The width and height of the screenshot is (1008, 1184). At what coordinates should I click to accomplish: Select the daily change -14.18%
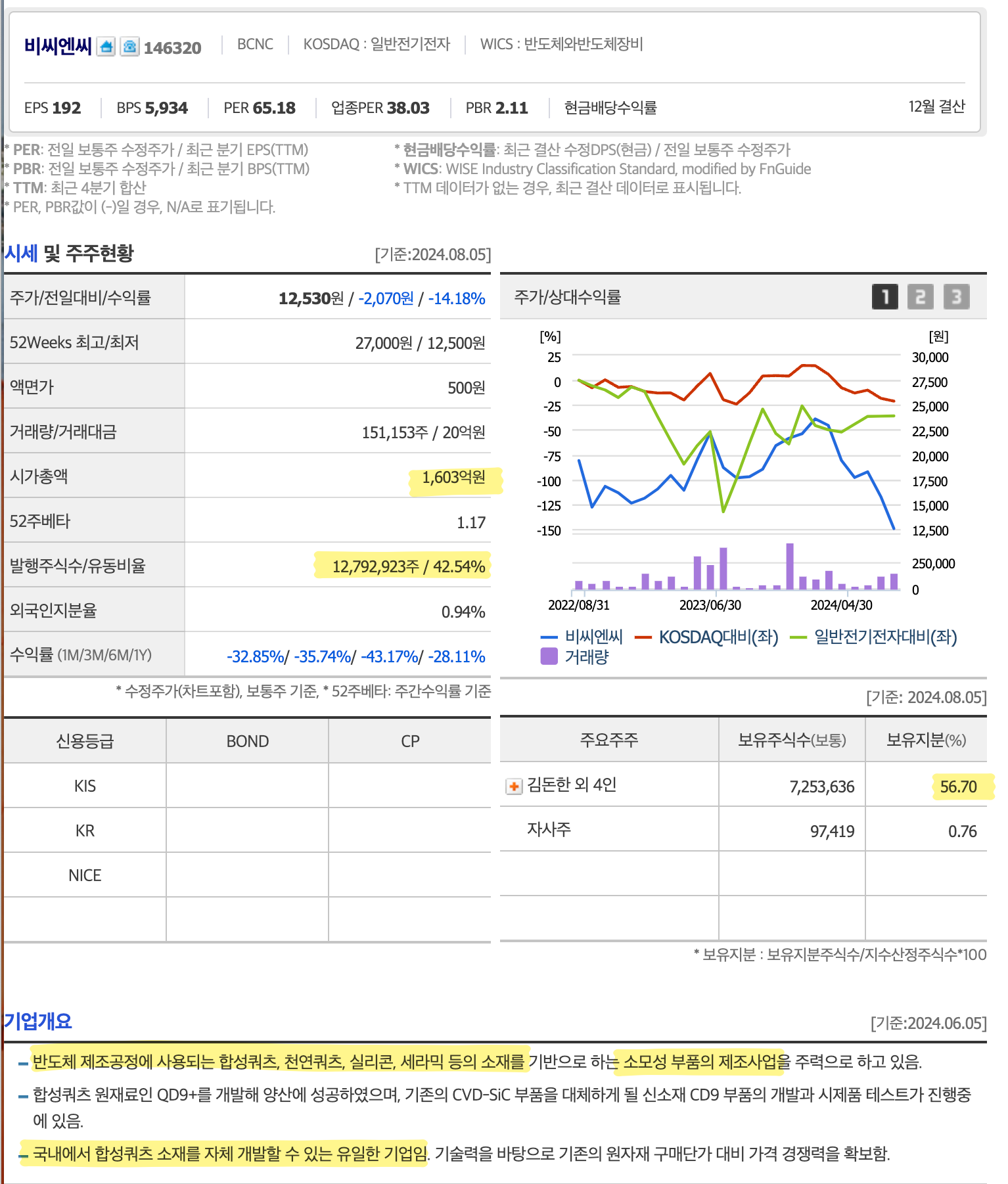point(457,298)
